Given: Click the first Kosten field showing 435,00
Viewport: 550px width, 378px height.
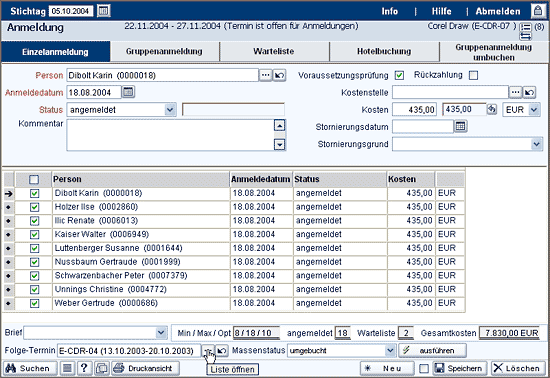Looking at the screenshot, I should click(414, 110).
